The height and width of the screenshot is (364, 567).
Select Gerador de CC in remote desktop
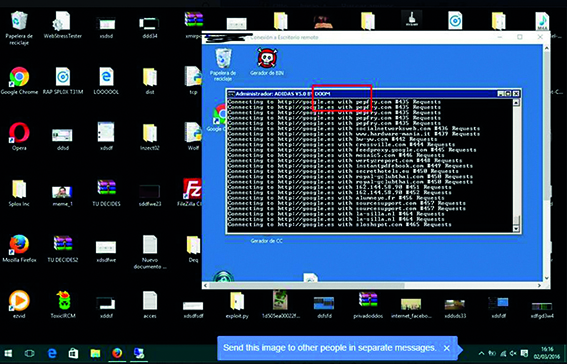[x=267, y=240]
